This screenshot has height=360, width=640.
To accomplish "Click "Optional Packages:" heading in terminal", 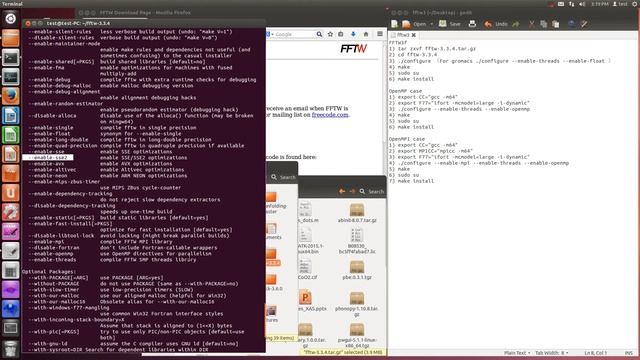I will click(49, 271).
